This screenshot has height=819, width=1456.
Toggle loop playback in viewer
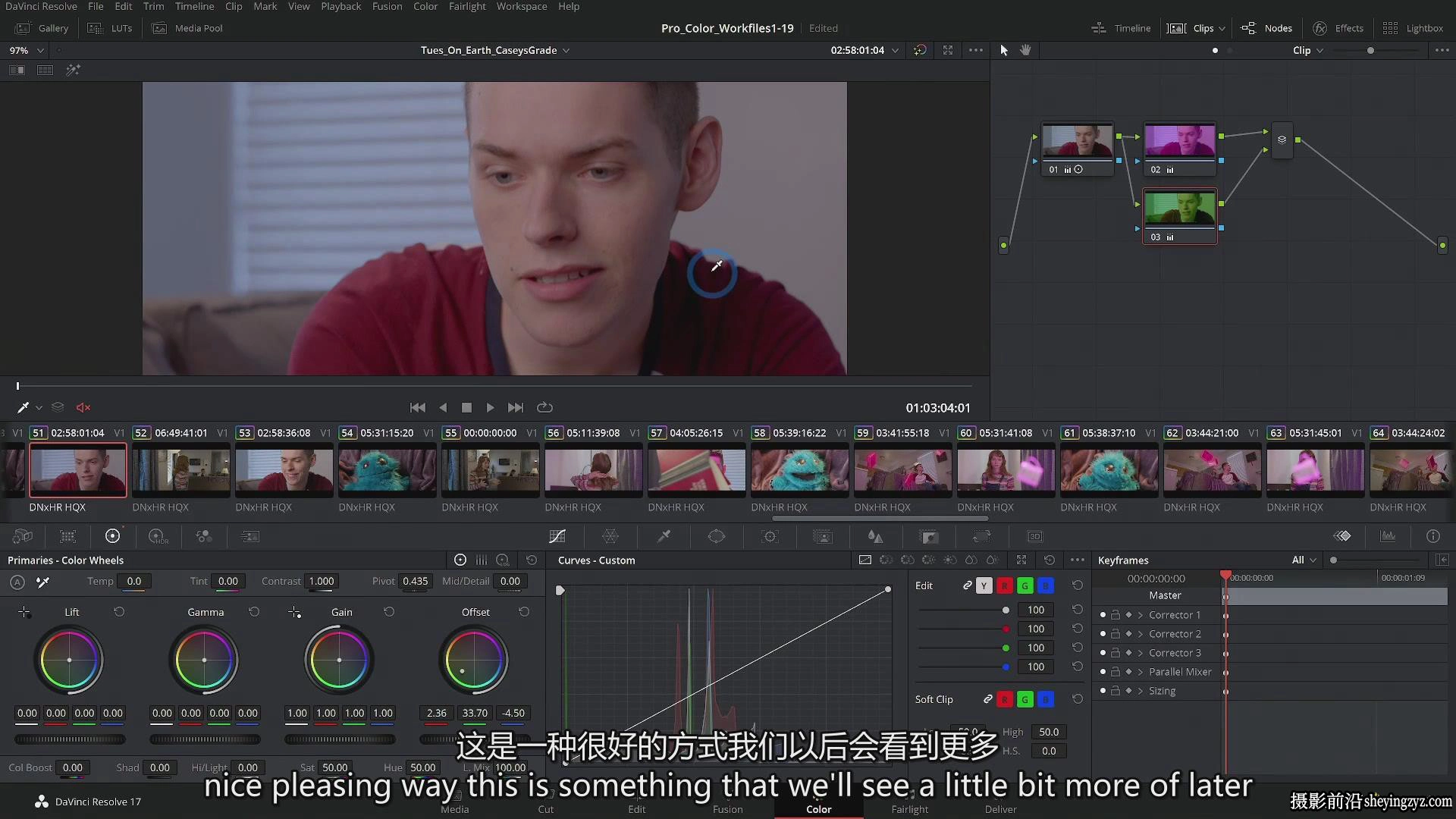544,407
